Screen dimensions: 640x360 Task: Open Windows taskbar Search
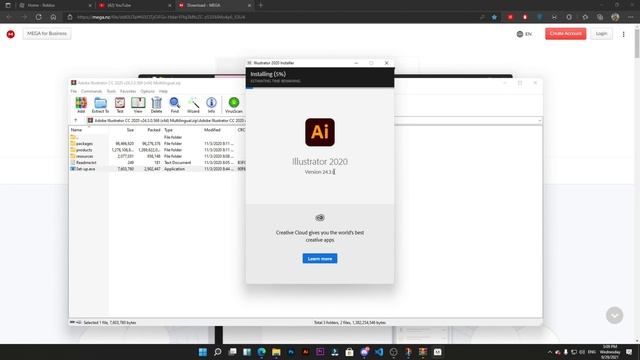[218, 352]
